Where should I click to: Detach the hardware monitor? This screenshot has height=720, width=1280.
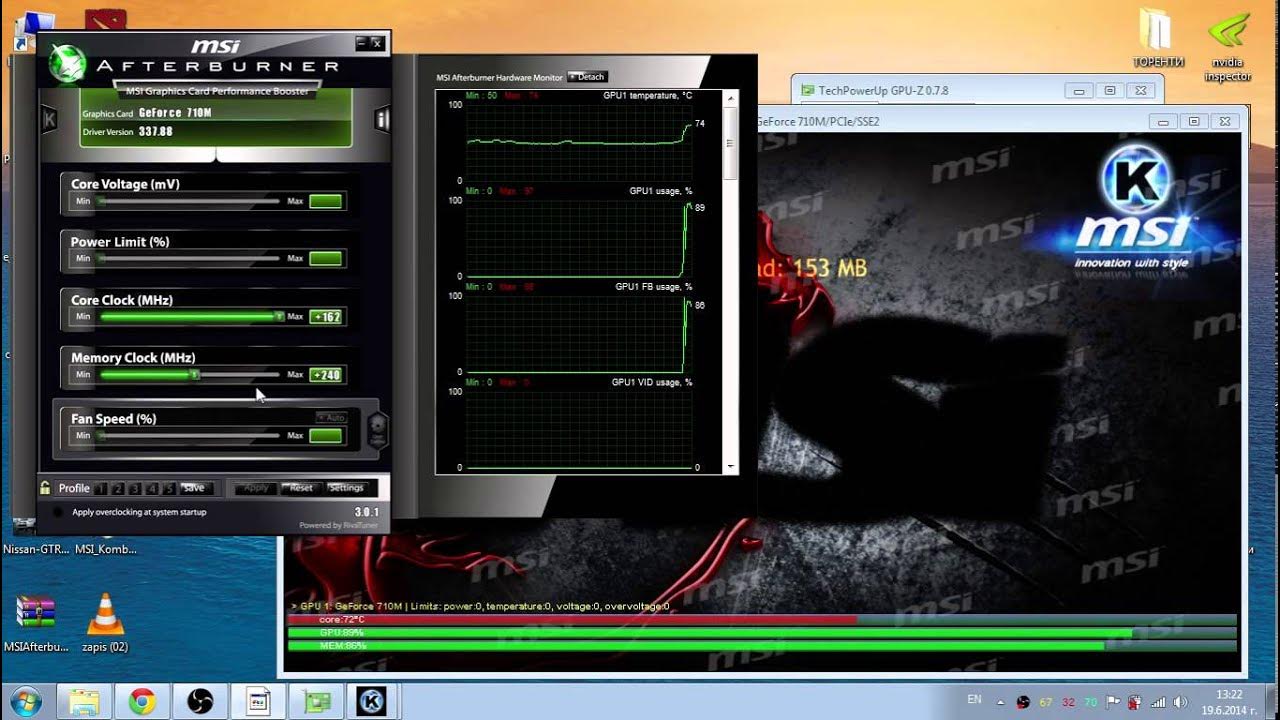tap(588, 77)
